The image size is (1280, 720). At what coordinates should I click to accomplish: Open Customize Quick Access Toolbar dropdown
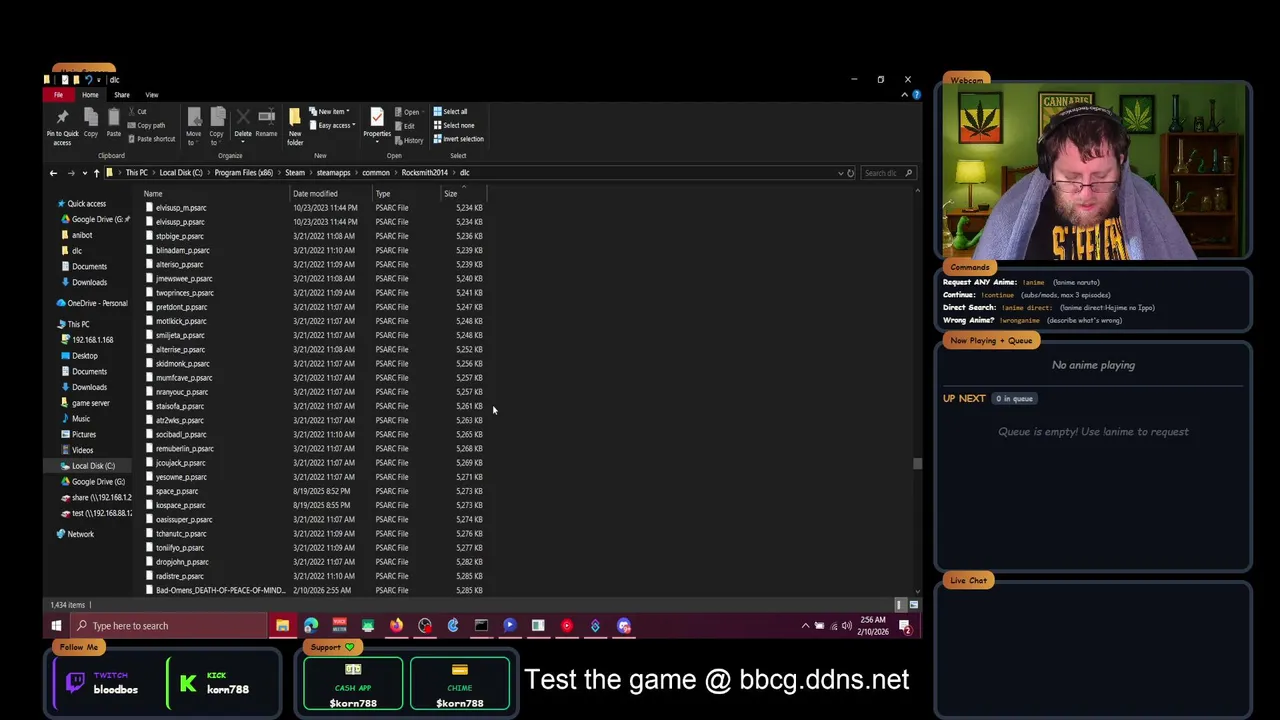coord(98,80)
